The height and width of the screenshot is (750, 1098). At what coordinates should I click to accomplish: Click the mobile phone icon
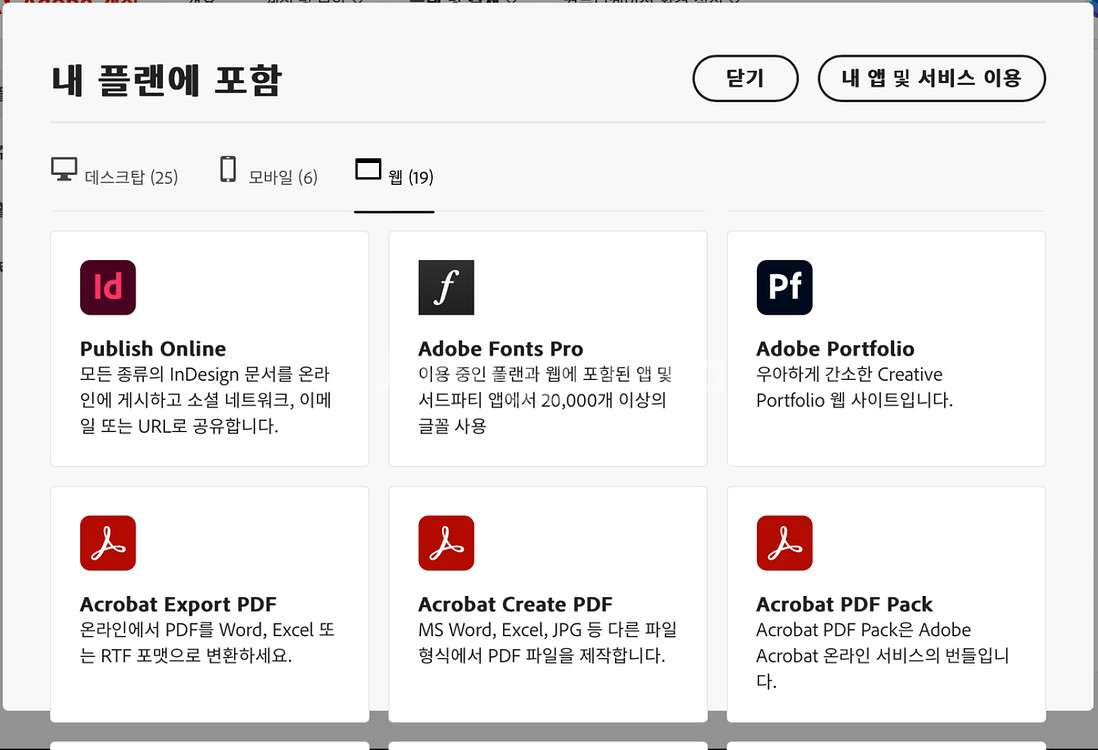point(228,169)
